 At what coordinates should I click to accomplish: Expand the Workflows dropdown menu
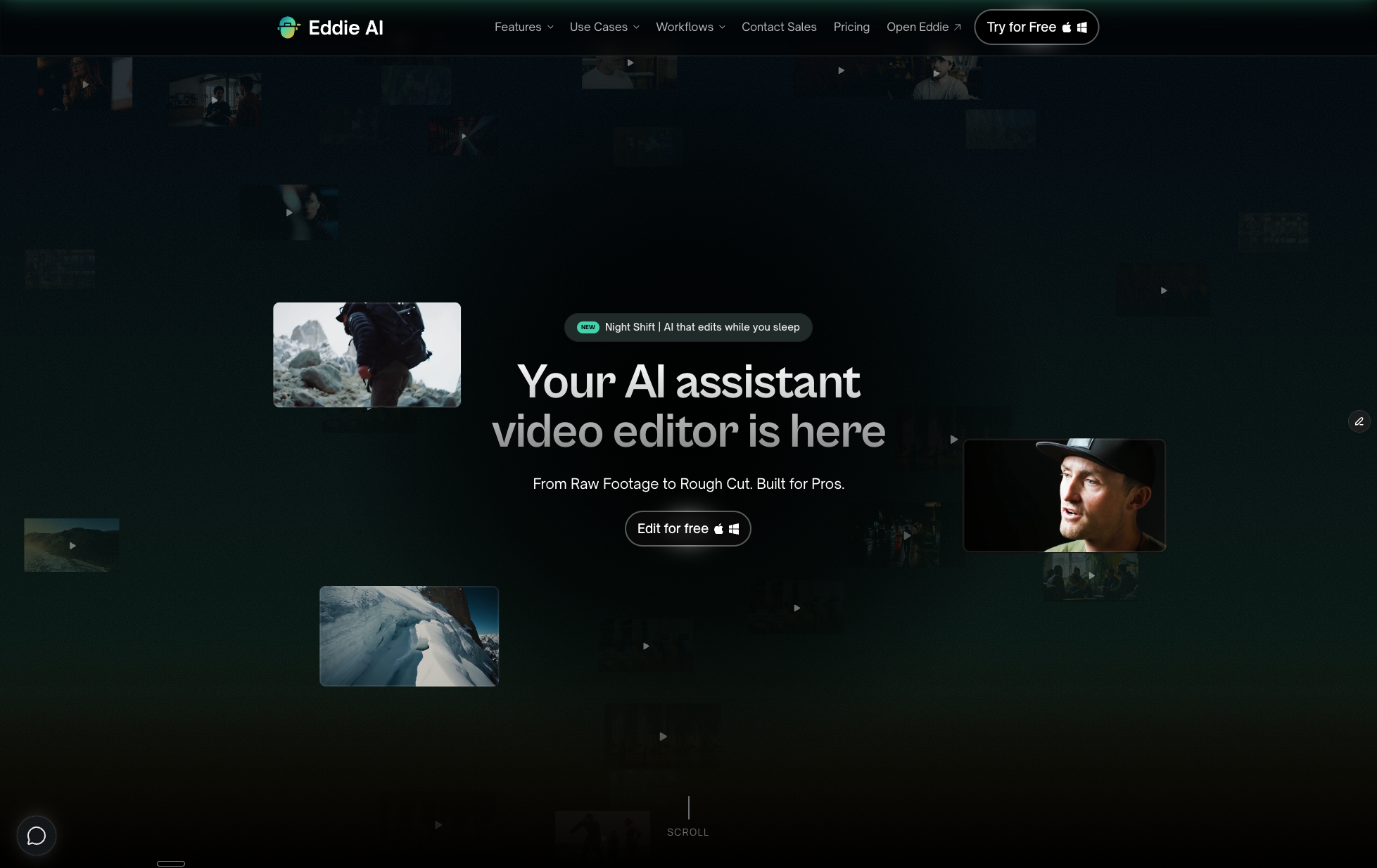690,27
